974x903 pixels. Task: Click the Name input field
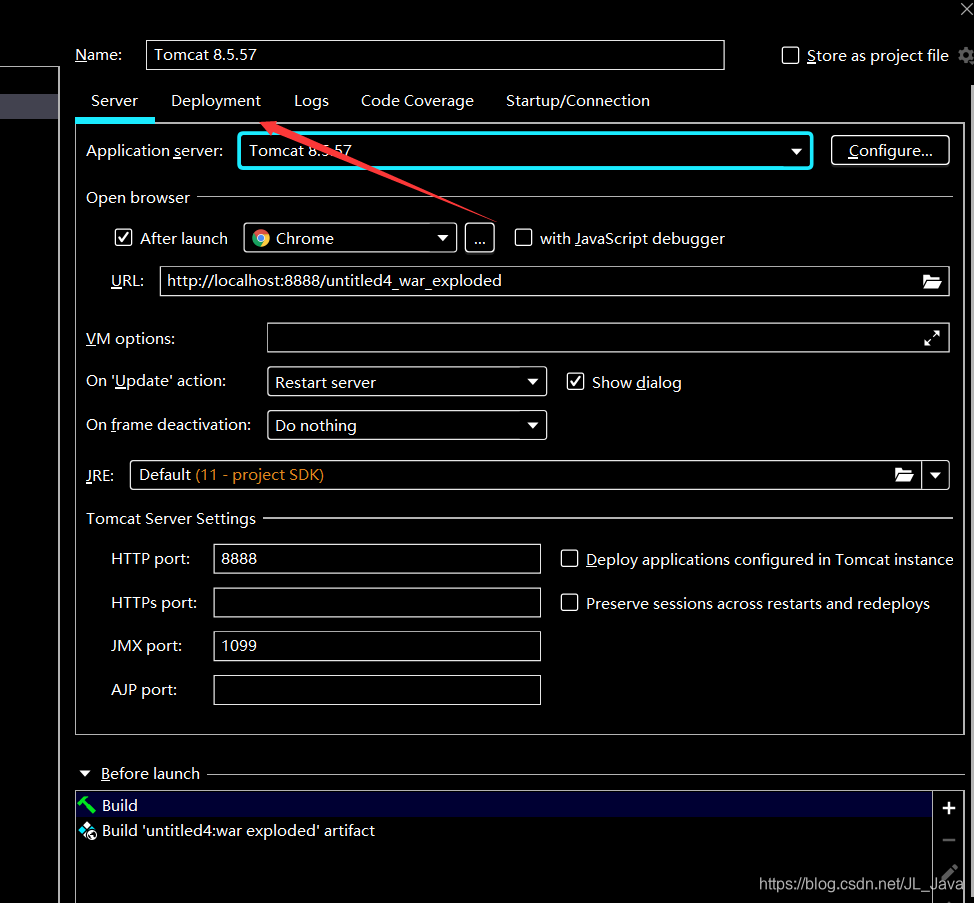(435, 55)
